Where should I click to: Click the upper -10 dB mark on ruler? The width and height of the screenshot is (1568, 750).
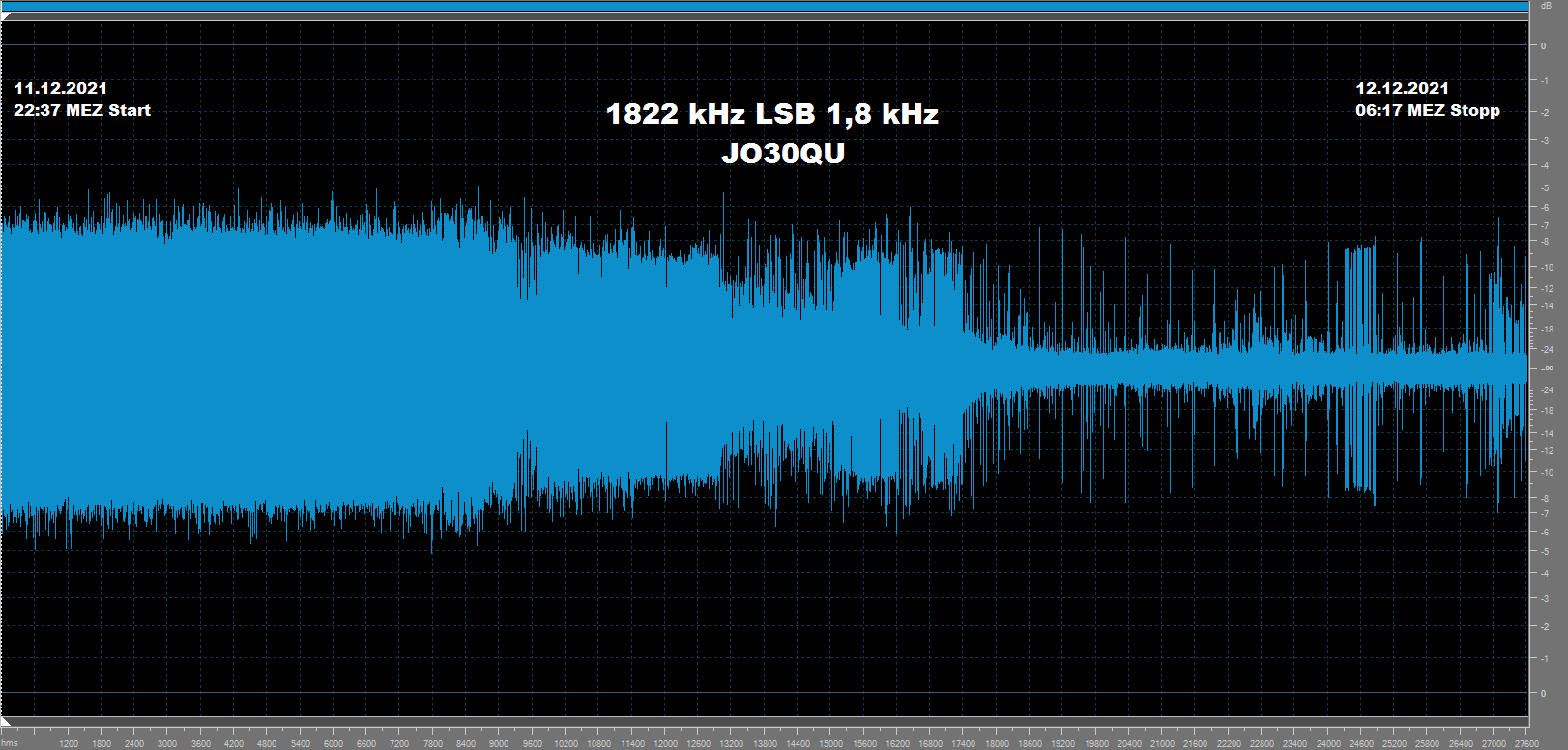(x=1548, y=267)
